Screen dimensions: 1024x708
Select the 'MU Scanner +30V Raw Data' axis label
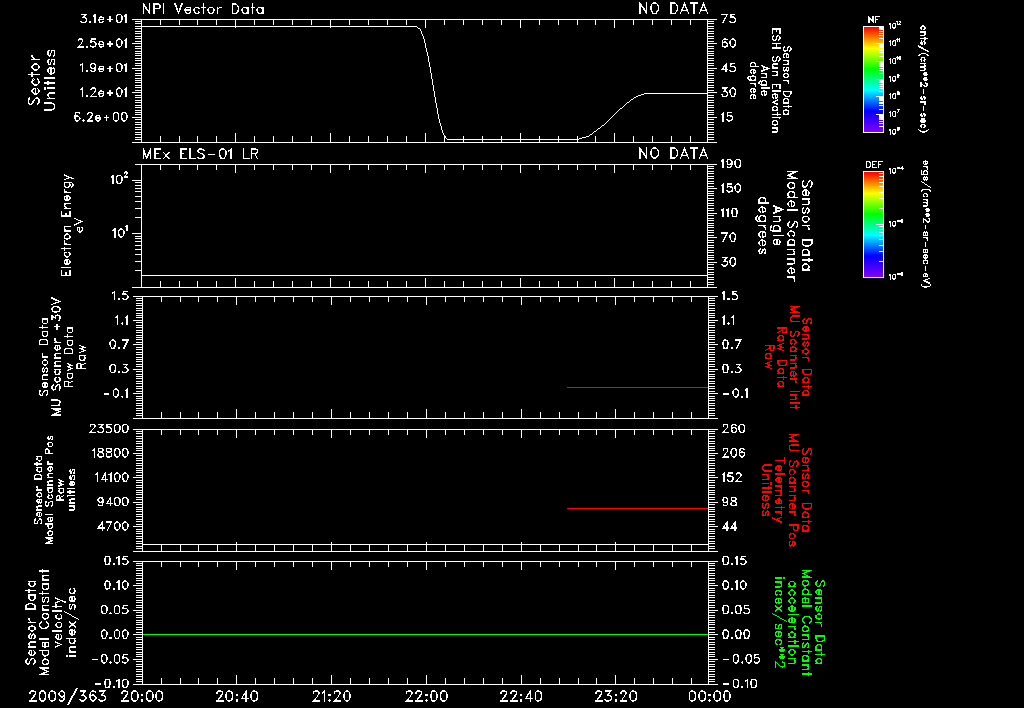point(63,357)
